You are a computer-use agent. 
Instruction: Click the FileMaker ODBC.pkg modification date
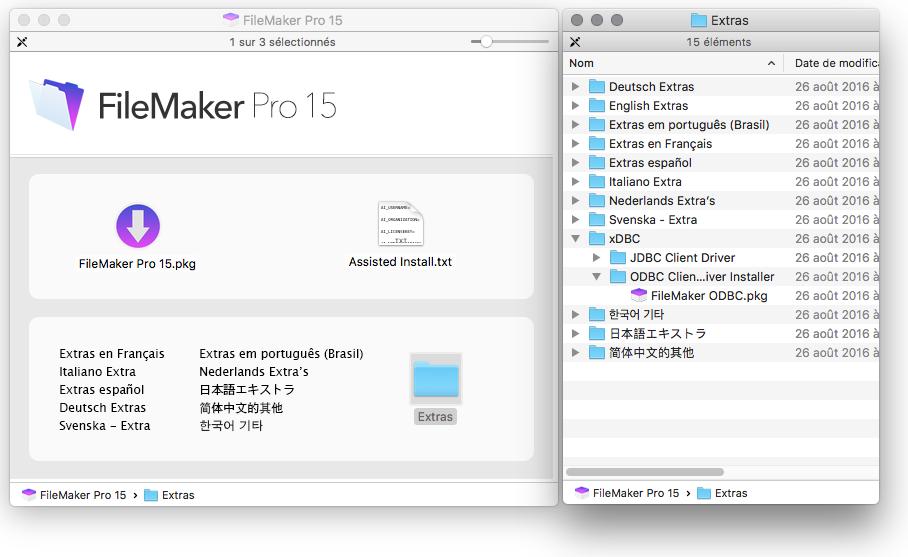coord(836,295)
